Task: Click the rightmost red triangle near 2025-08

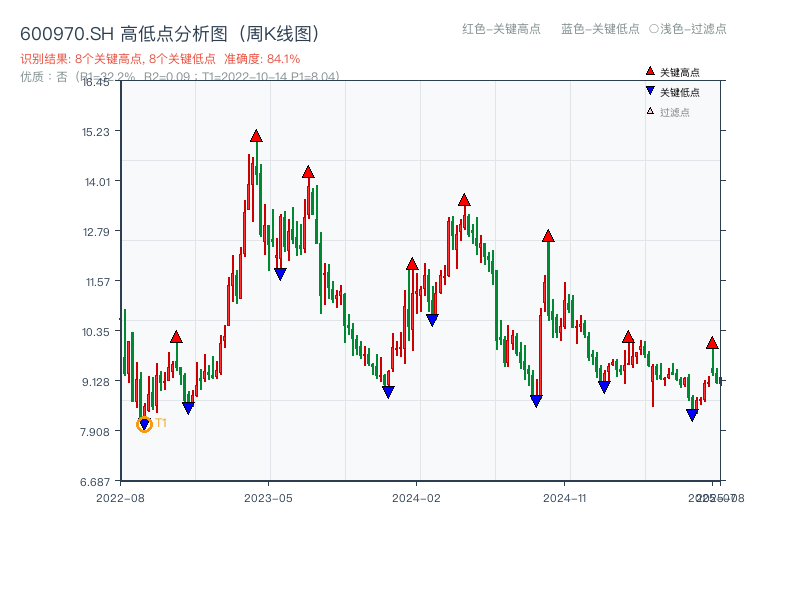Action: [x=712, y=343]
